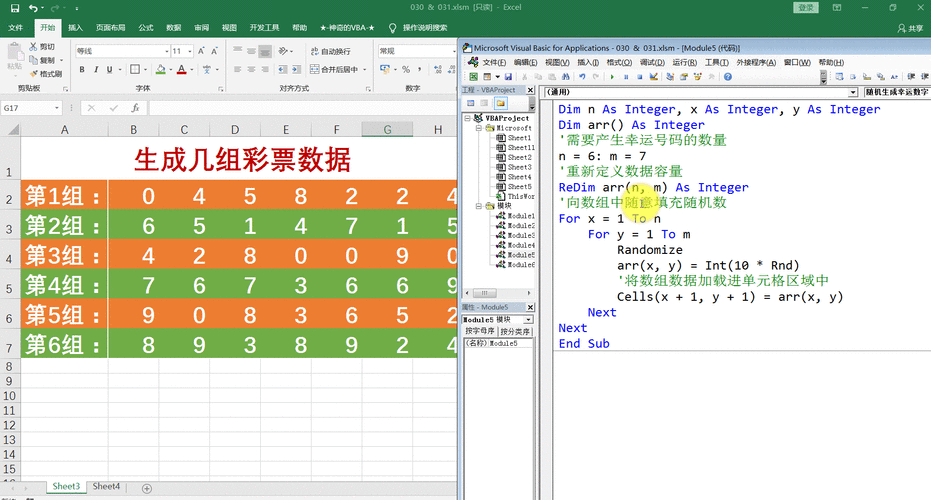
Task: Click the Name Box showing G17
Action: pyautogui.click(x=30, y=108)
